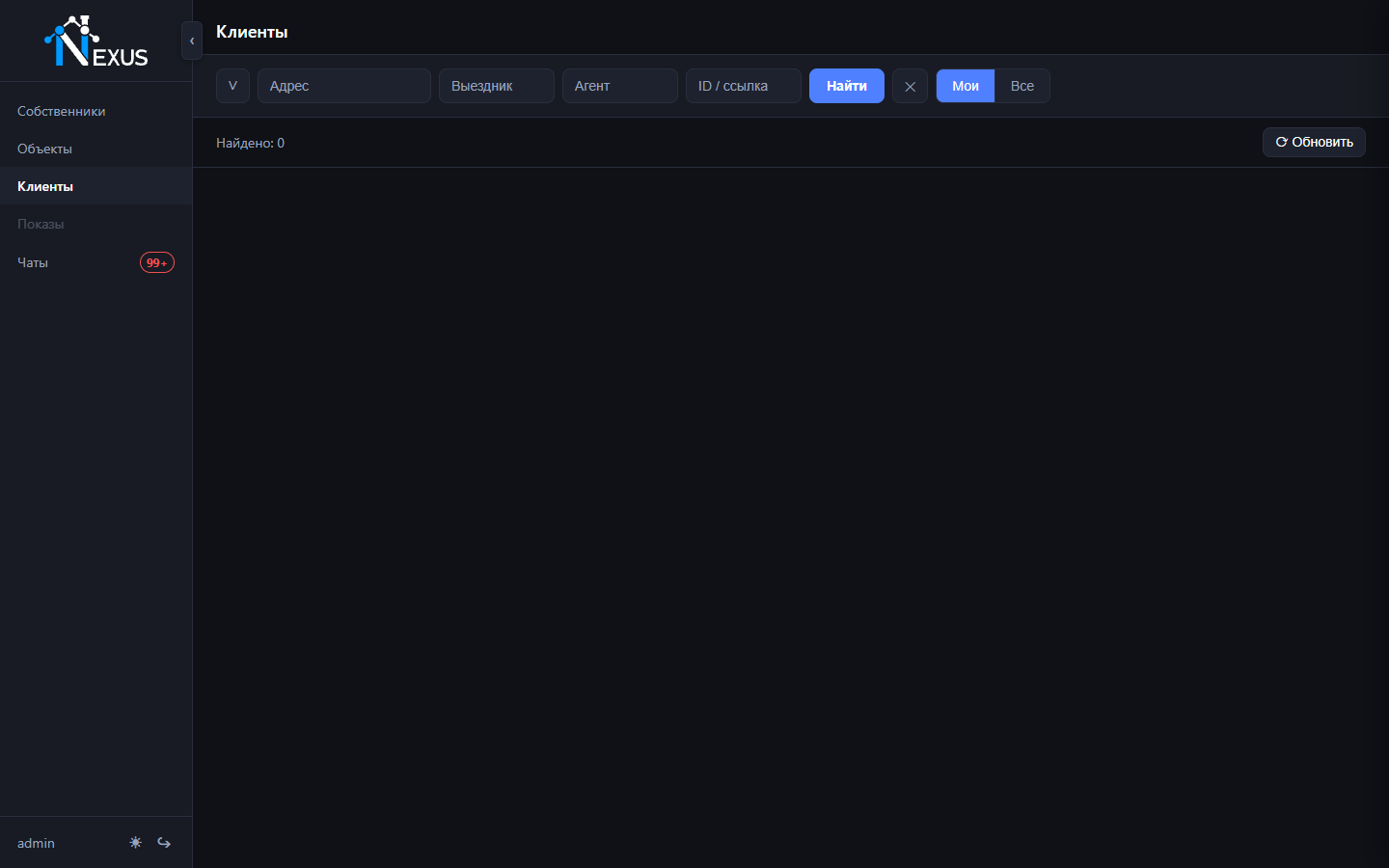The width and height of the screenshot is (1389, 868).
Task: Open the V dropdown filter
Action: tap(232, 86)
